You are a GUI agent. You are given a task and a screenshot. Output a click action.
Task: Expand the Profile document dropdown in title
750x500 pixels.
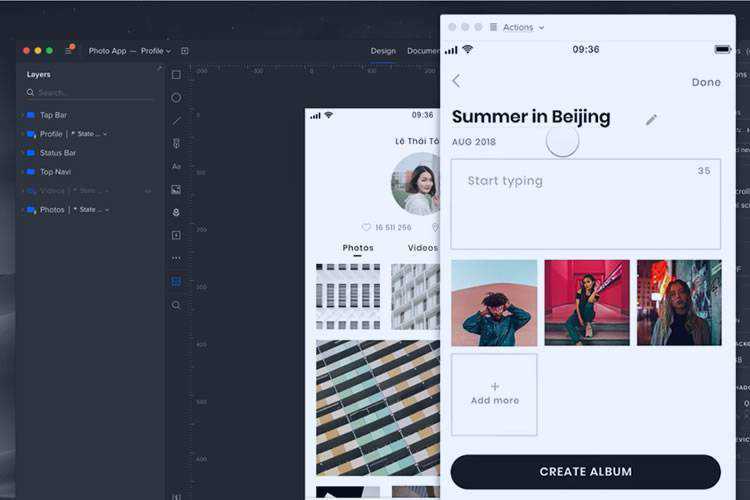tap(168, 51)
